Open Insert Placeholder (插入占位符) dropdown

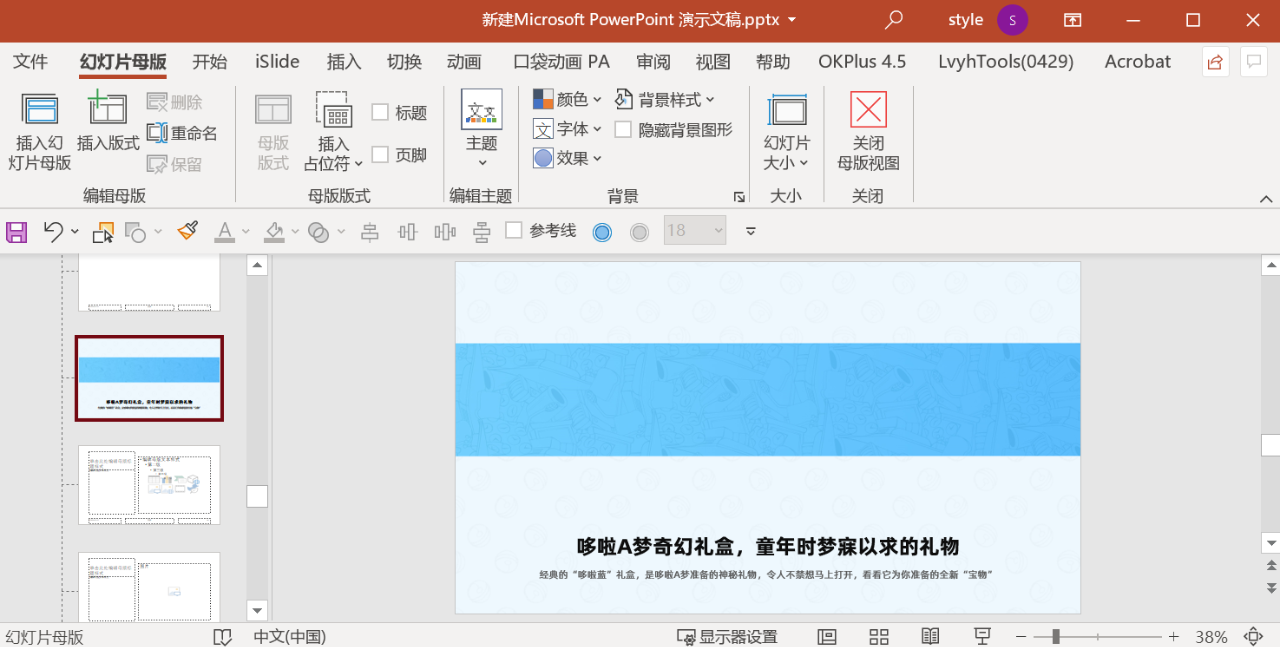[x=334, y=153]
